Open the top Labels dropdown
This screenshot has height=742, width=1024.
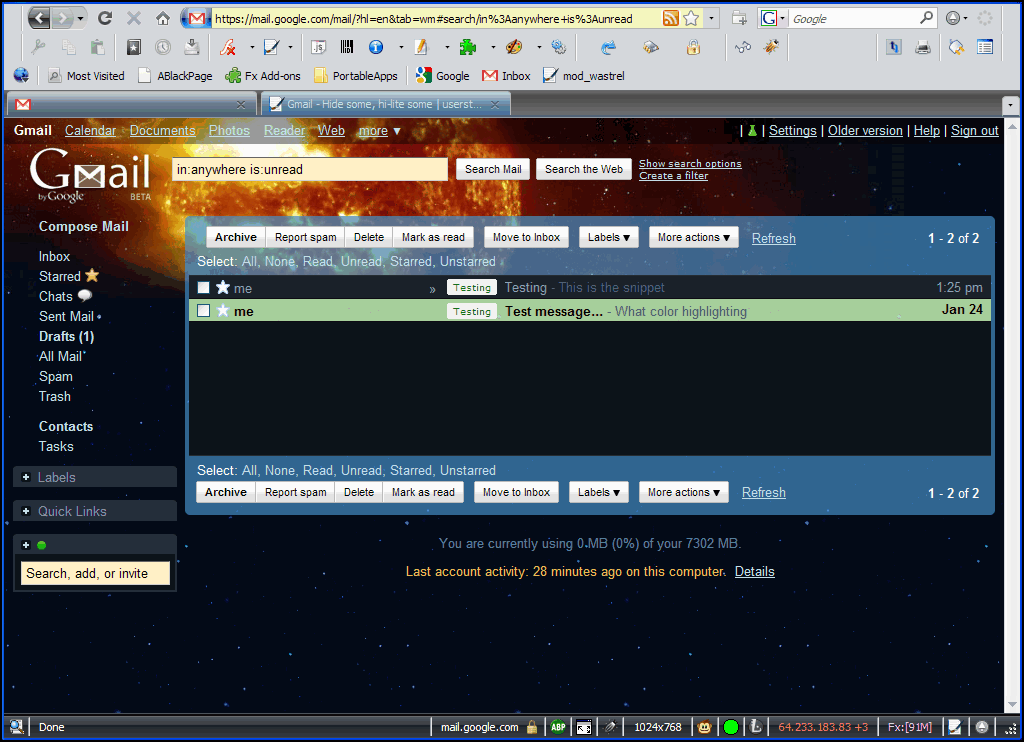(x=608, y=237)
